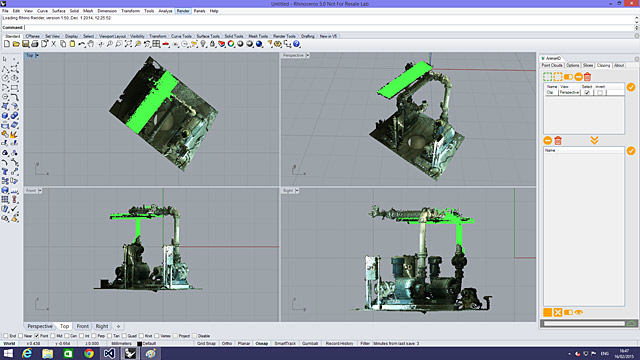This screenshot has height=360, width=640.
Task: Toggle the Select checkbox for Clip row
Action: [x=587, y=93]
